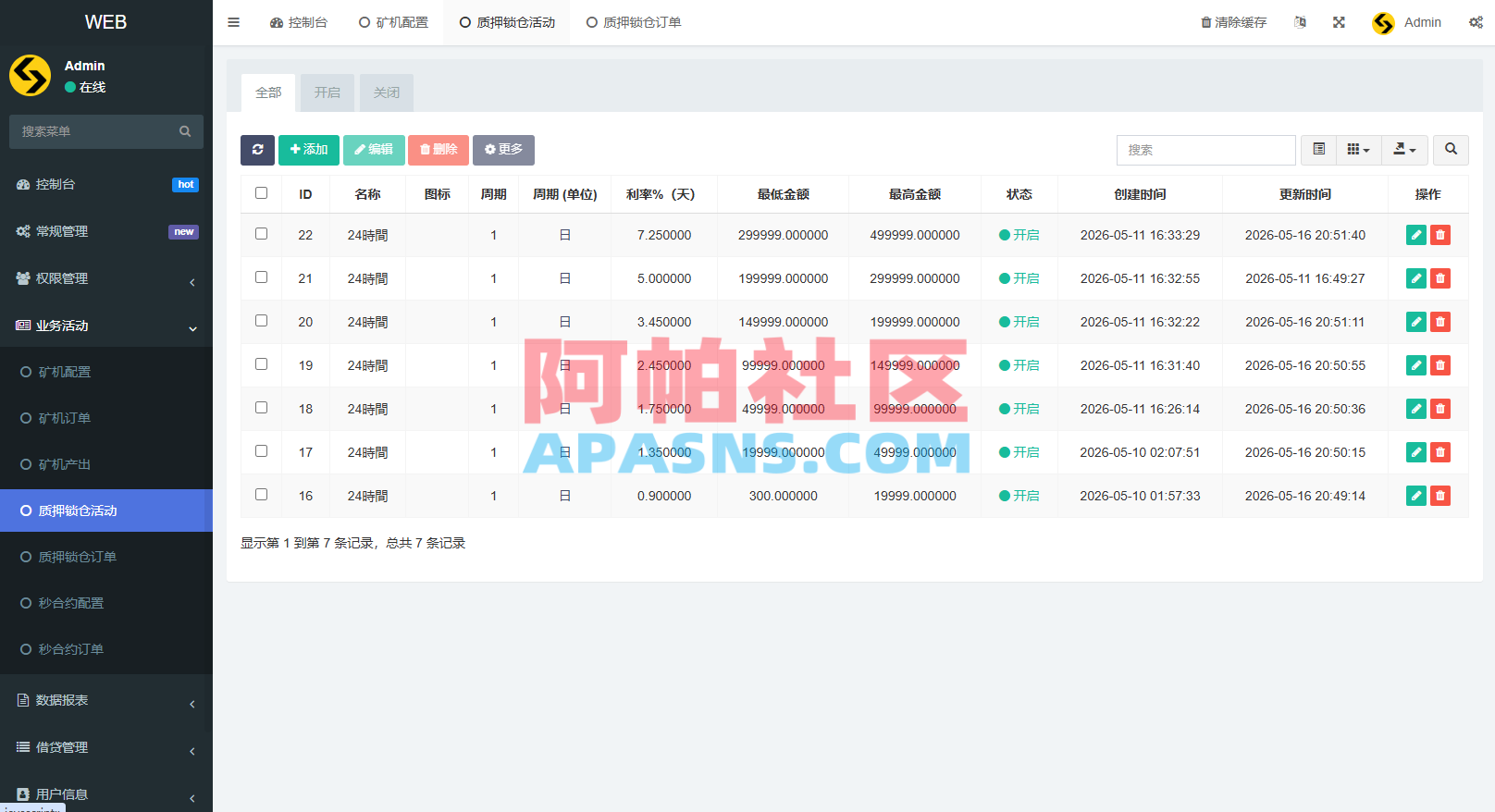
Task: Edit row ID 17 with green pencil
Action: (x=1415, y=452)
